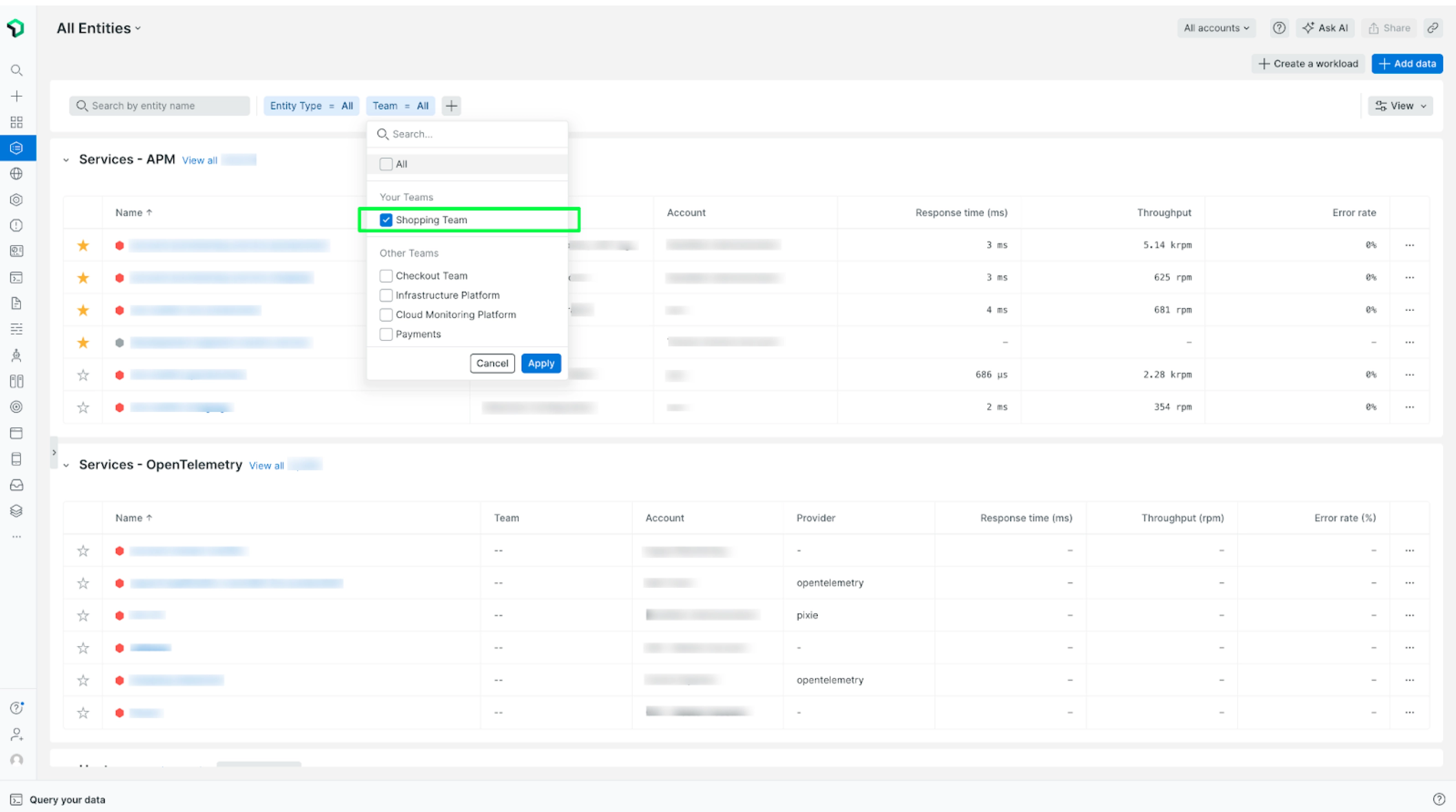Screen dimensions: 1456x812
Task: Collapse the Services - APM section
Action: 66,160
